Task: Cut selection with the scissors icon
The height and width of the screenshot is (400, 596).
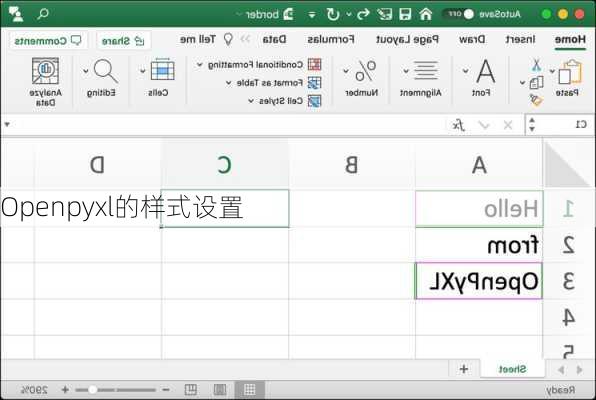Action: pos(536,65)
